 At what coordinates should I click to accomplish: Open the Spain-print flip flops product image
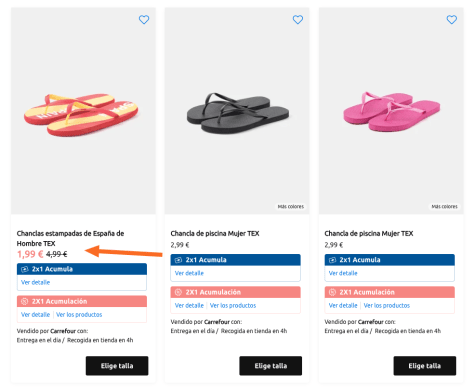[83, 111]
